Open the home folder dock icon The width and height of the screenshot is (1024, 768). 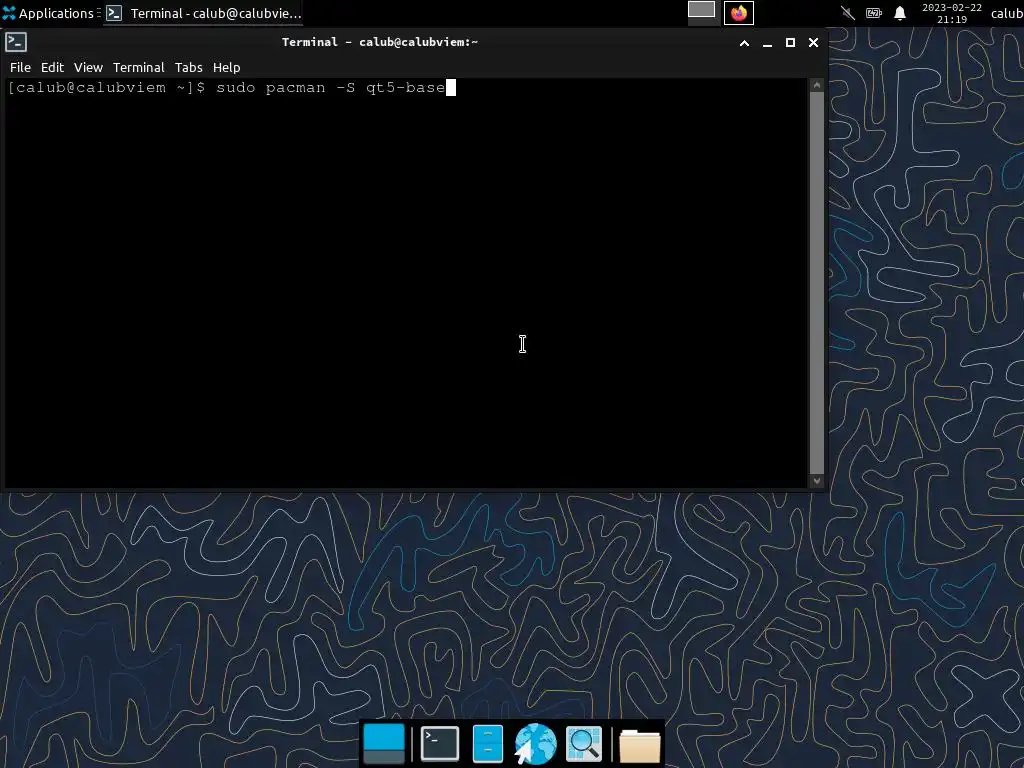(639, 745)
